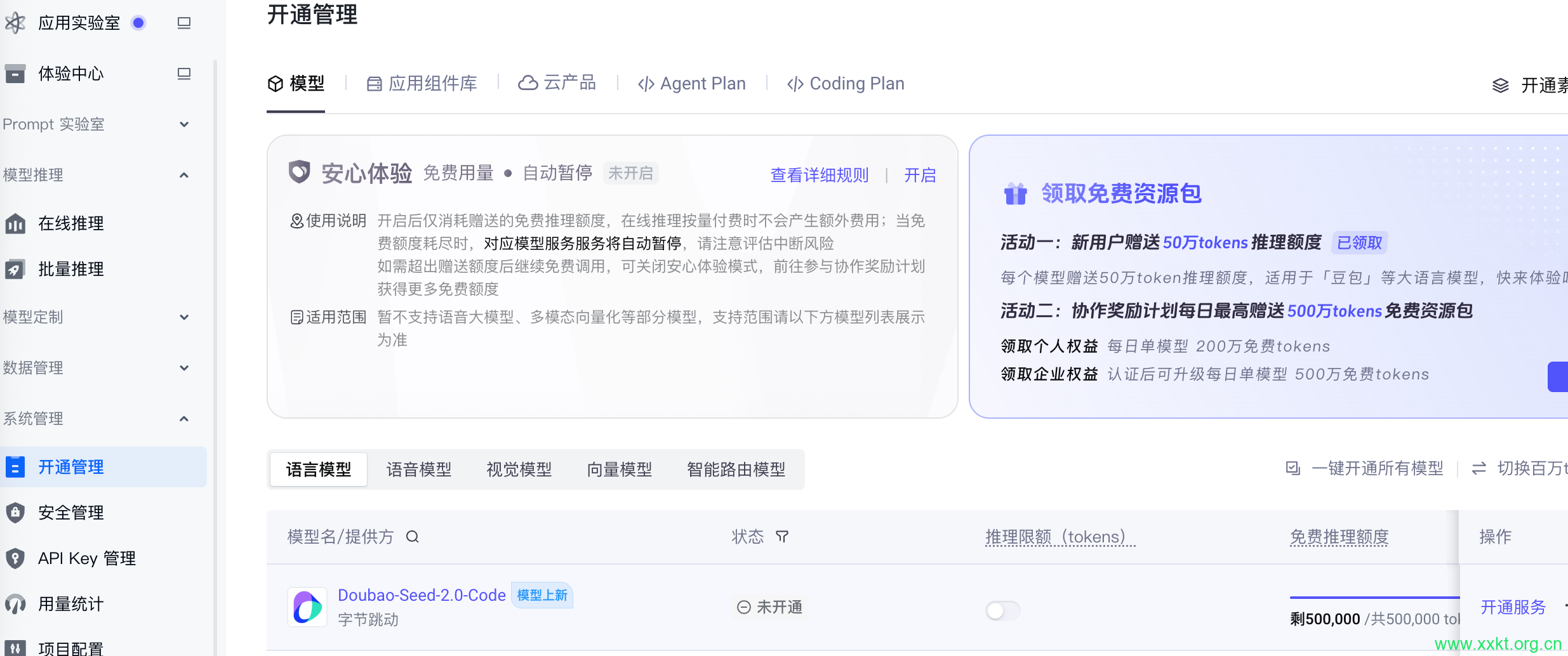Select the 语音模型 category tab

419,469
